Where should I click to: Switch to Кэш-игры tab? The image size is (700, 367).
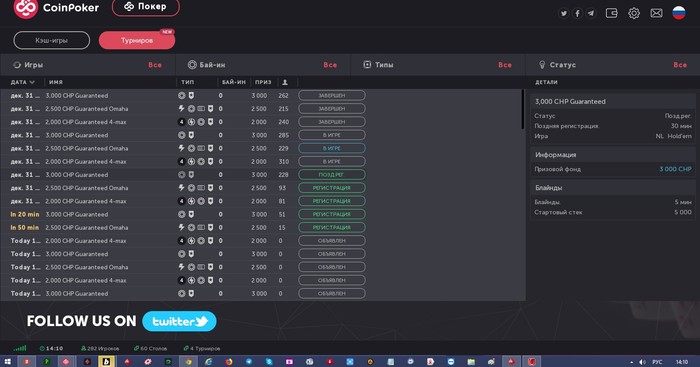[51, 40]
